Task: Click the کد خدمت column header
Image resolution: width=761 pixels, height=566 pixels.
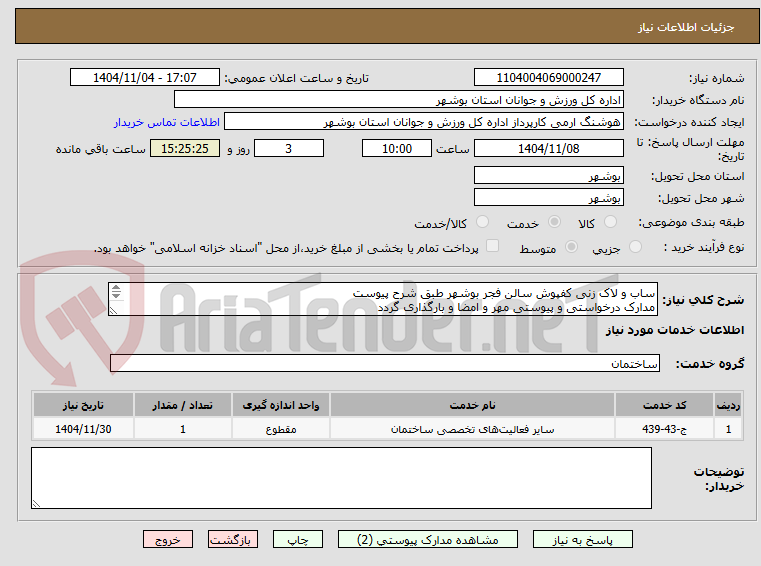Action: pos(664,405)
